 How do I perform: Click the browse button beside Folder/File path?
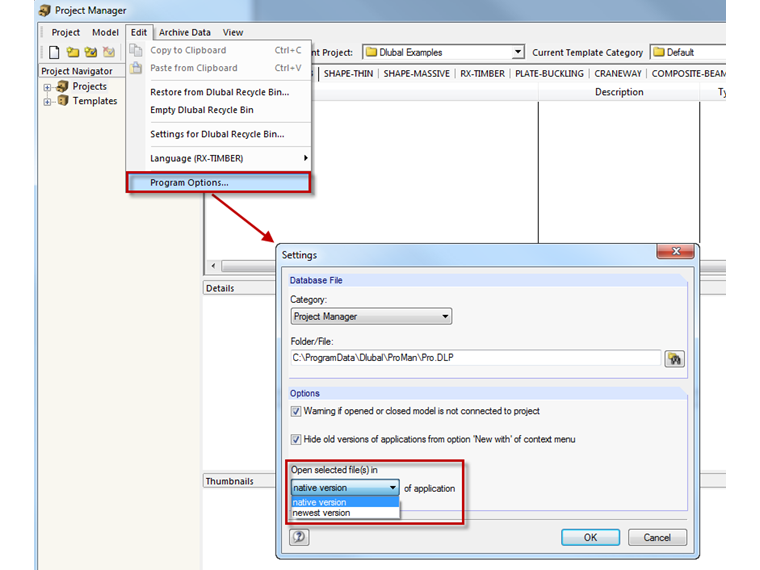(x=674, y=359)
